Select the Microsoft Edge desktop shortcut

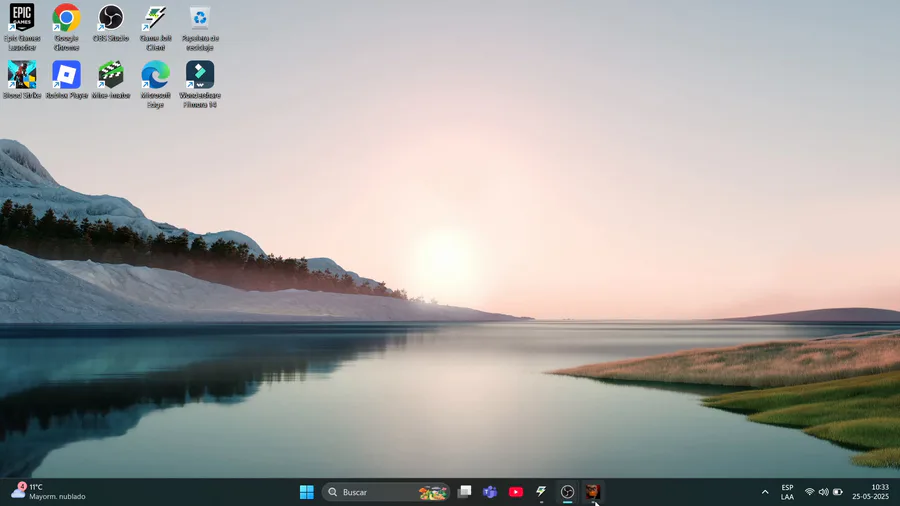(x=156, y=84)
